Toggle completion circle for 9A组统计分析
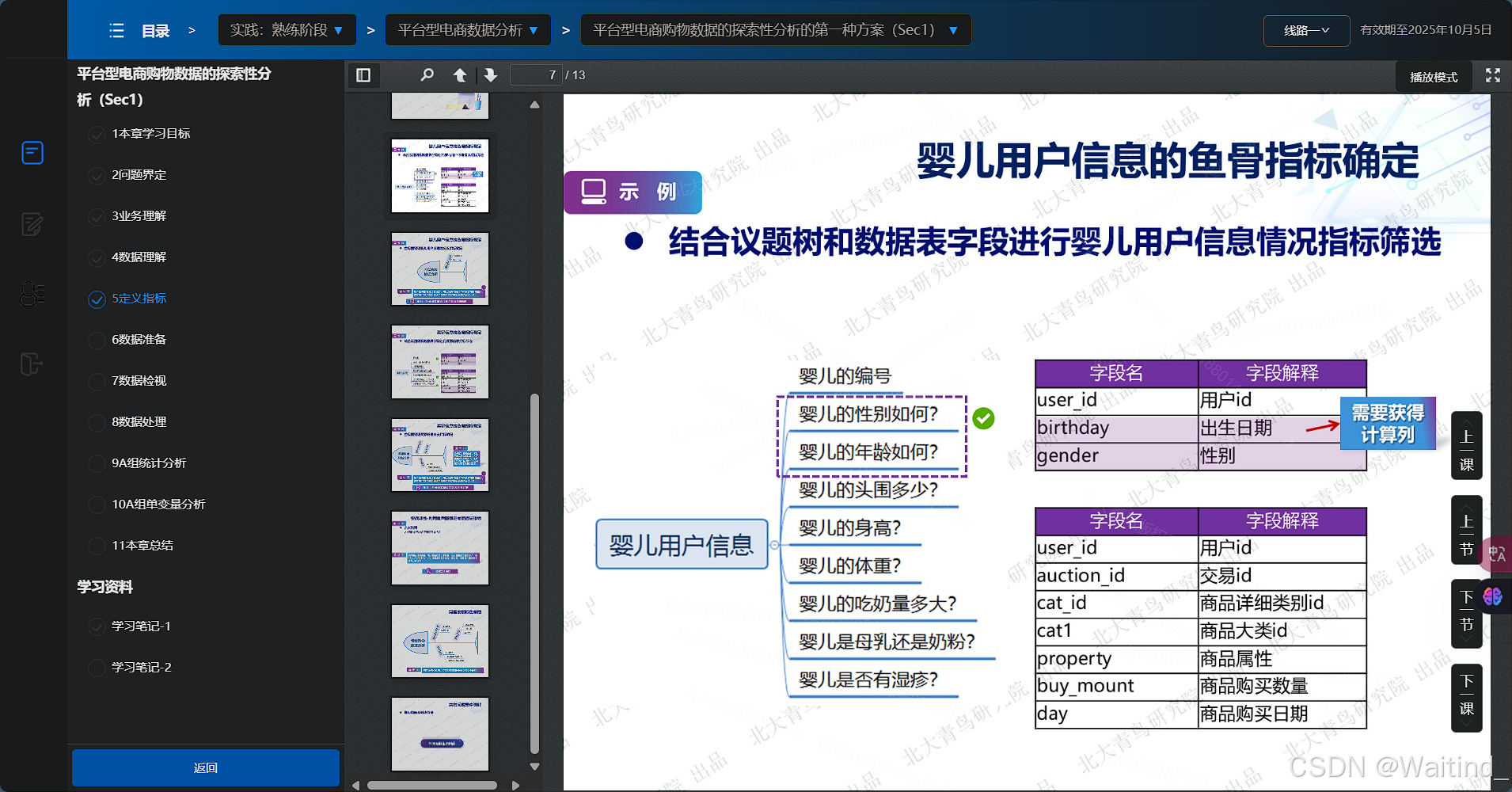Screen dimensions: 1512x792 [x=97, y=464]
